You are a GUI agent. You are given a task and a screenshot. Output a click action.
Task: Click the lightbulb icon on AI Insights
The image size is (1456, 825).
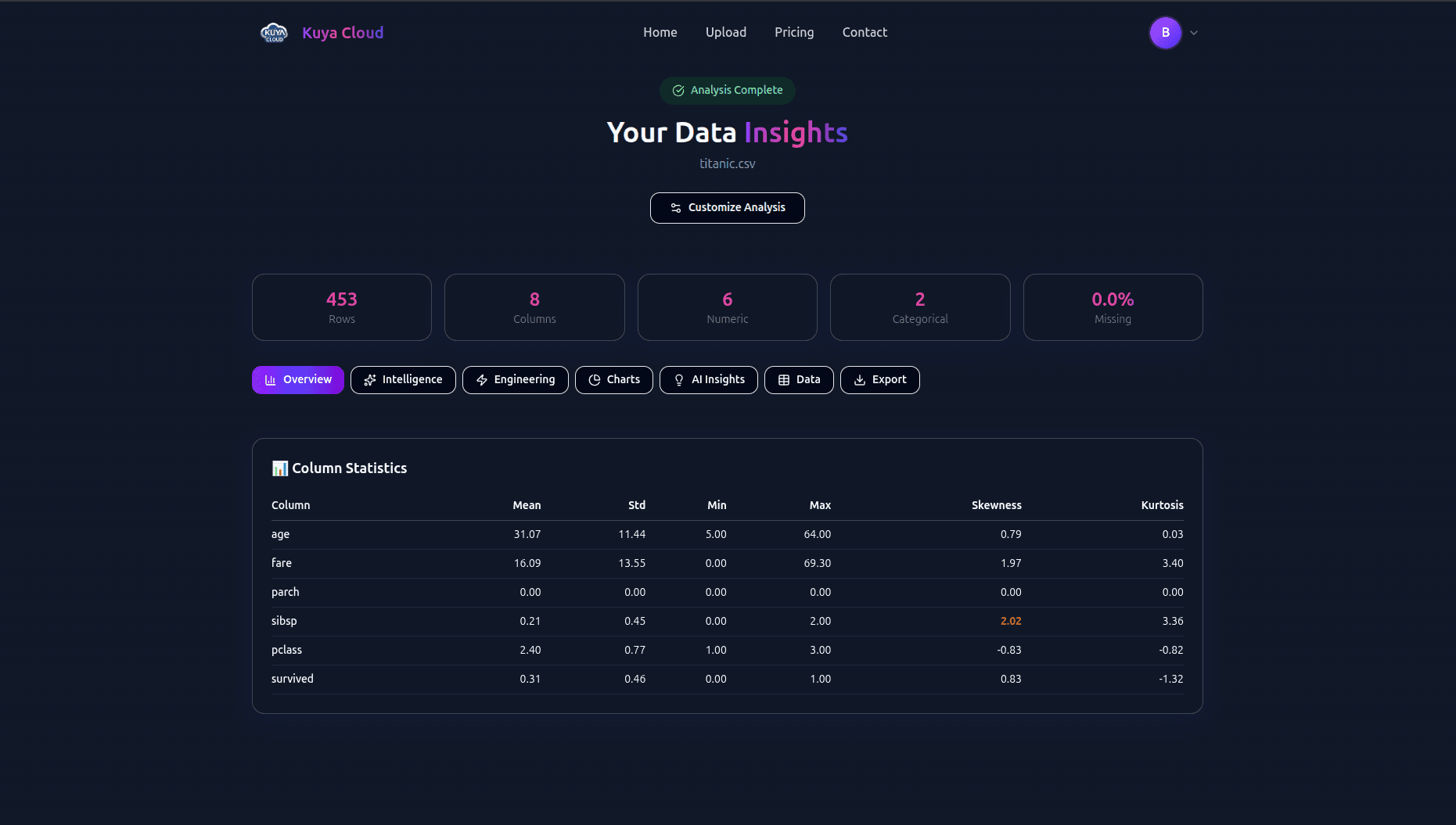tap(679, 380)
